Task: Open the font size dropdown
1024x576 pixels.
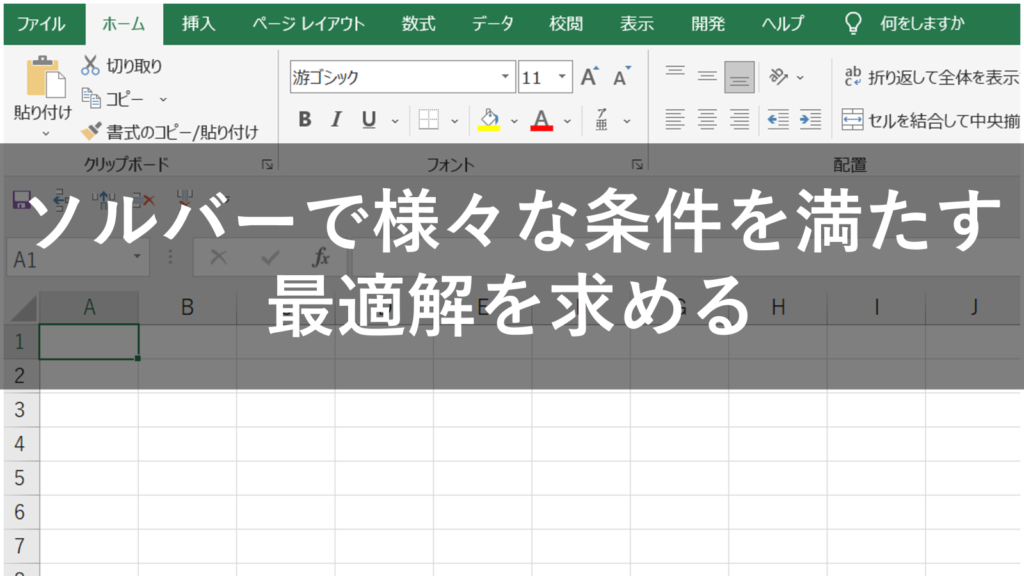Action: tap(562, 76)
